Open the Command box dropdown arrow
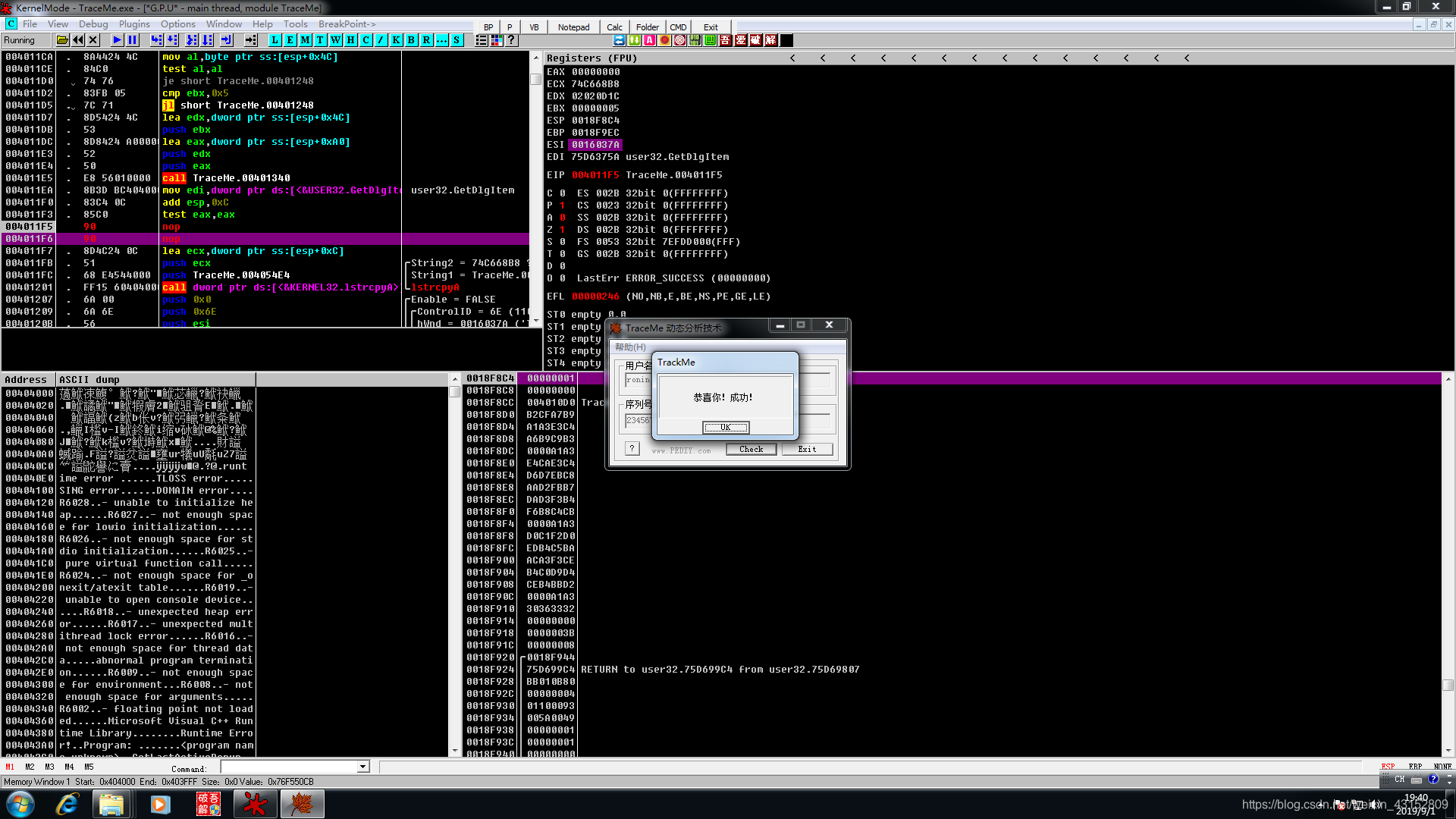The height and width of the screenshot is (819, 1456). (x=362, y=767)
